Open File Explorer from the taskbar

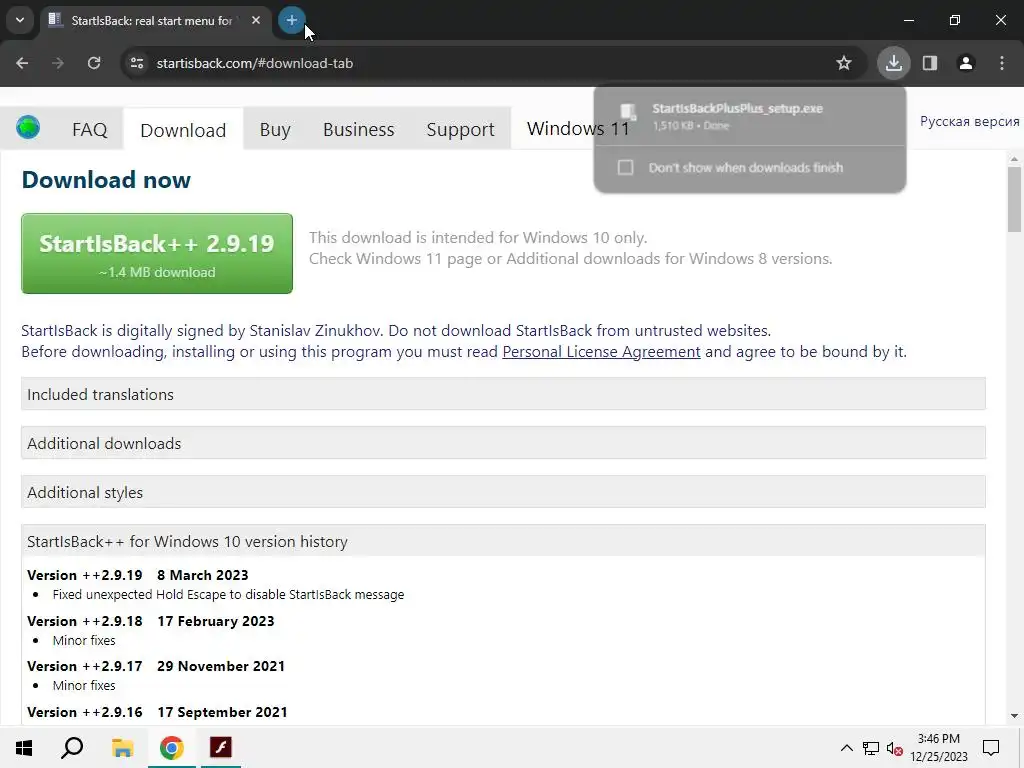[122, 747]
